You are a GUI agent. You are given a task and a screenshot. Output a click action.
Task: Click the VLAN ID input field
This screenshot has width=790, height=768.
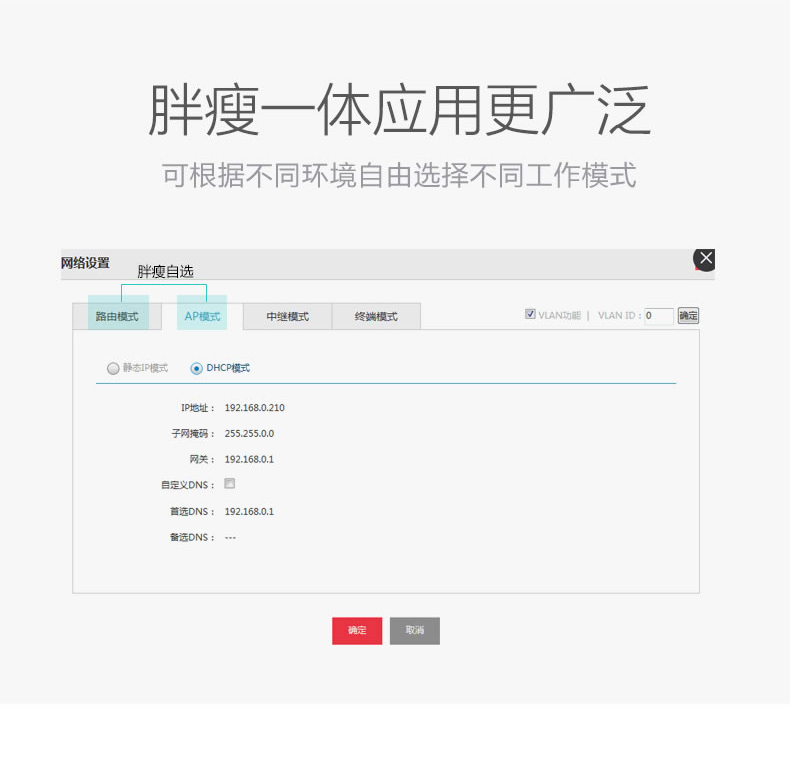[x=659, y=316]
